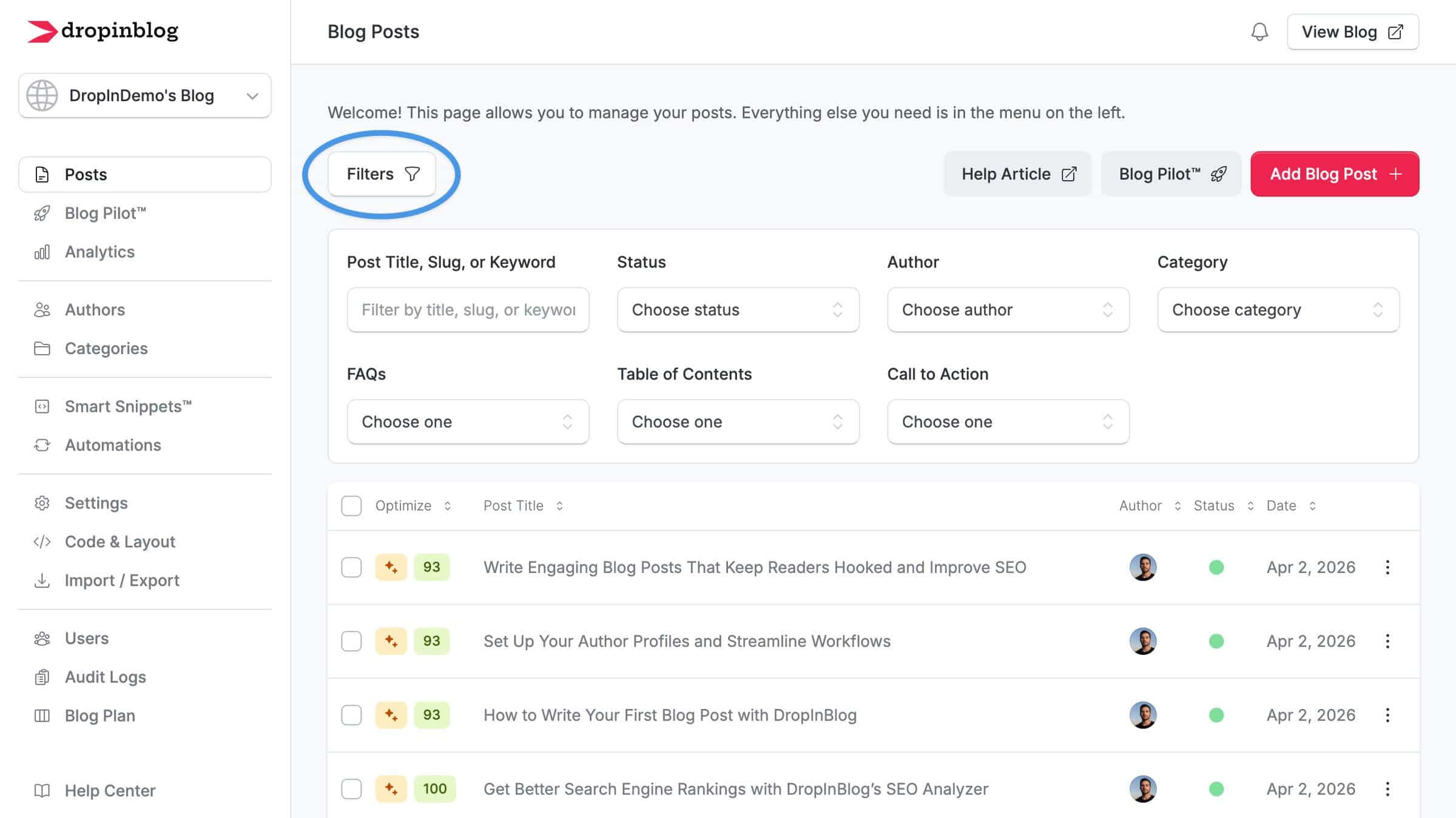Open the Help Article link

(x=1018, y=174)
